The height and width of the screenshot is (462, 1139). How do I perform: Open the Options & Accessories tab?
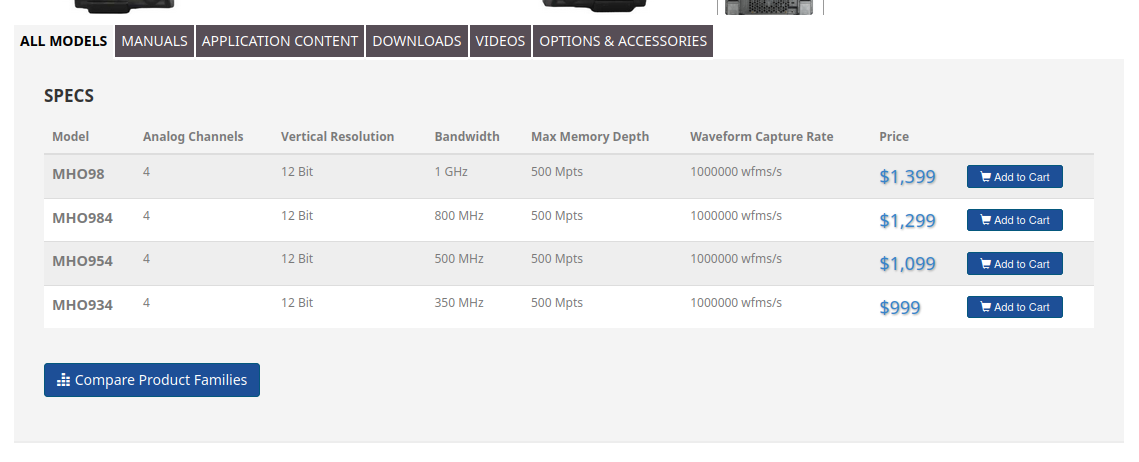622,41
